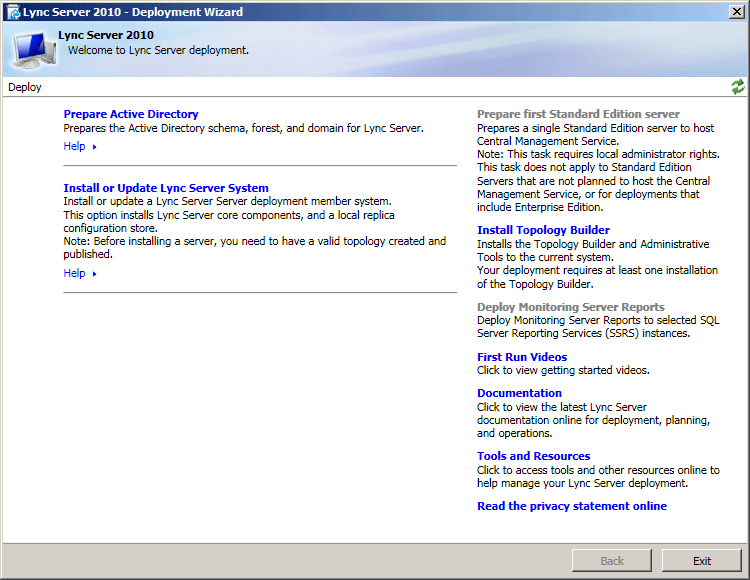Click greyed Prepare first Standard Edition server

578,114
